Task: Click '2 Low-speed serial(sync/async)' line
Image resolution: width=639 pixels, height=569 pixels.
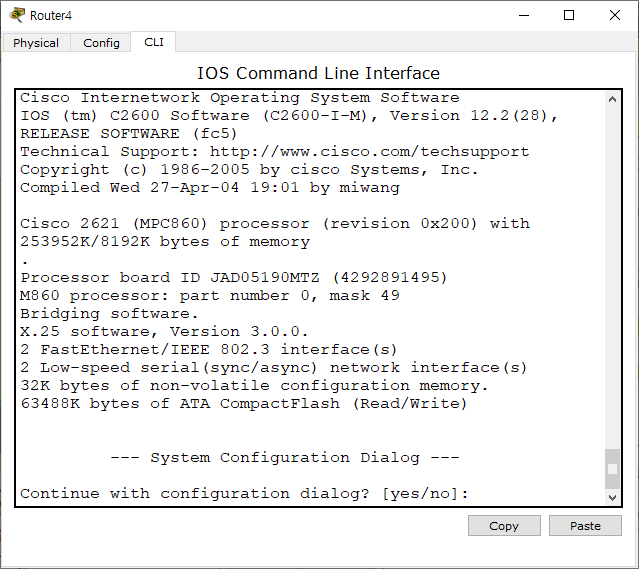Action: click(274, 368)
